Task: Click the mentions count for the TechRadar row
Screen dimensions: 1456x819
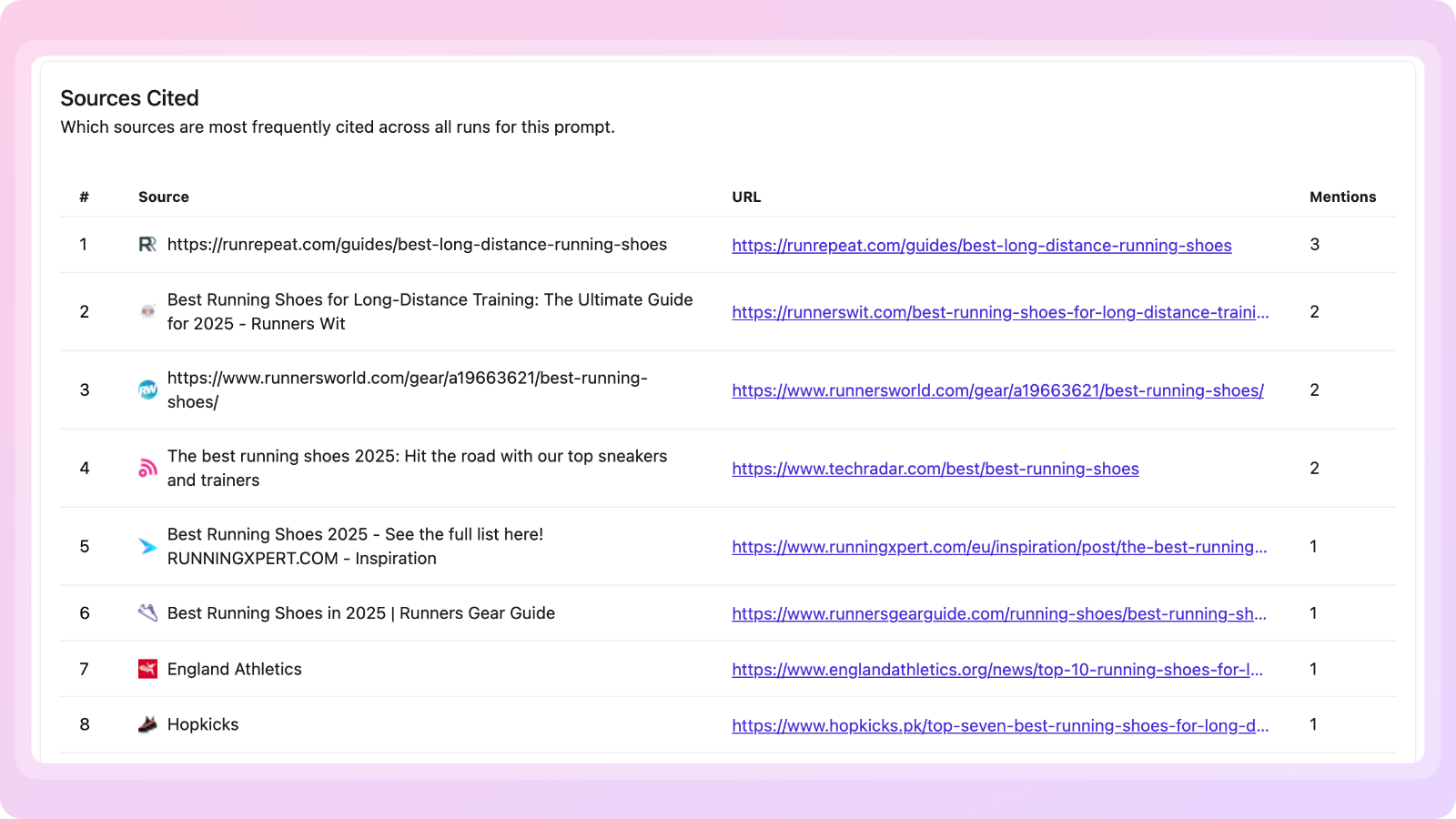Action: pyautogui.click(x=1314, y=468)
